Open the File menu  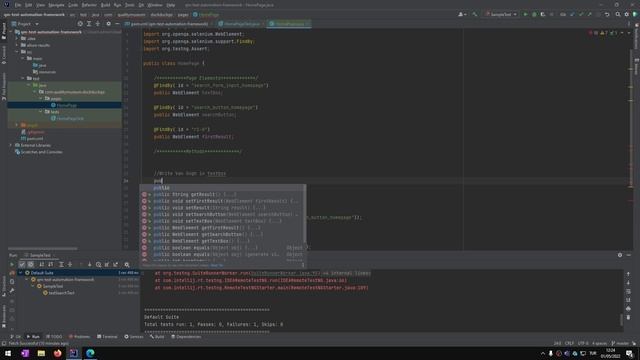click(18, 5)
